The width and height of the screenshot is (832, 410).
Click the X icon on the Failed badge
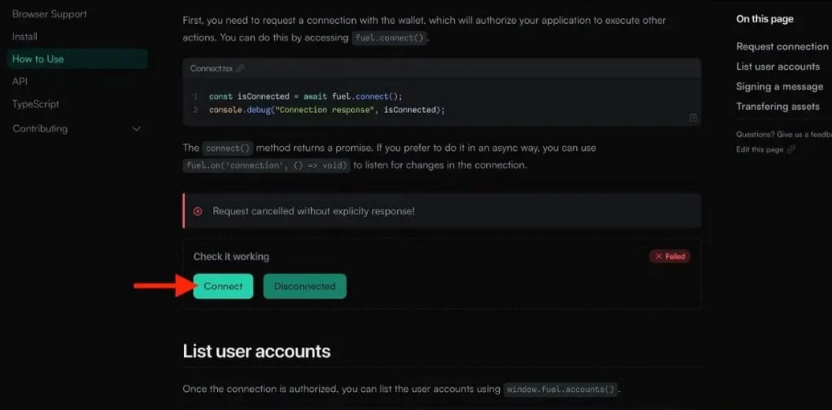pyautogui.click(x=658, y=257)
